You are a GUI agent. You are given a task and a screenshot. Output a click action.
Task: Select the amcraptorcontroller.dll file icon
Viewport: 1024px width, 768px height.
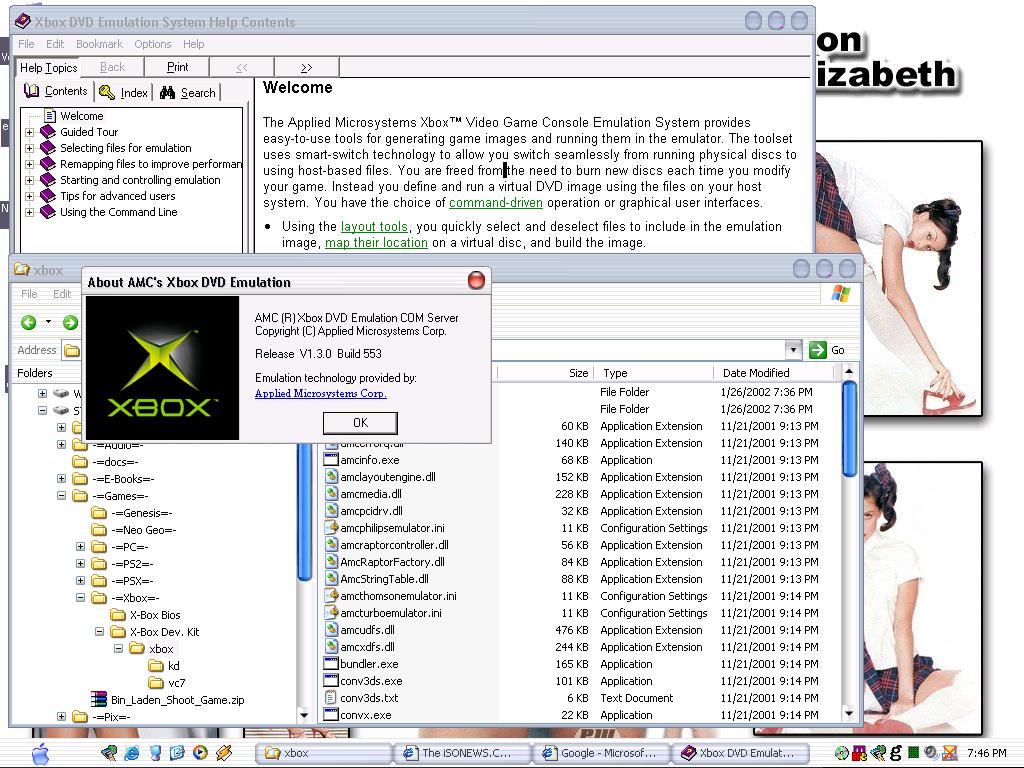pos(331,545)
